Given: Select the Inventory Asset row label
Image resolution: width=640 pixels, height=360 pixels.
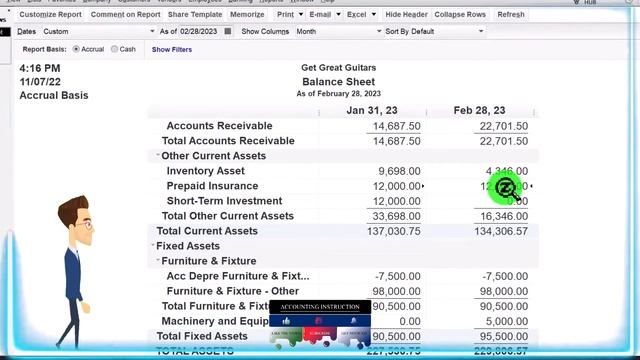Looking at the screenshot, I should [205, 171].
